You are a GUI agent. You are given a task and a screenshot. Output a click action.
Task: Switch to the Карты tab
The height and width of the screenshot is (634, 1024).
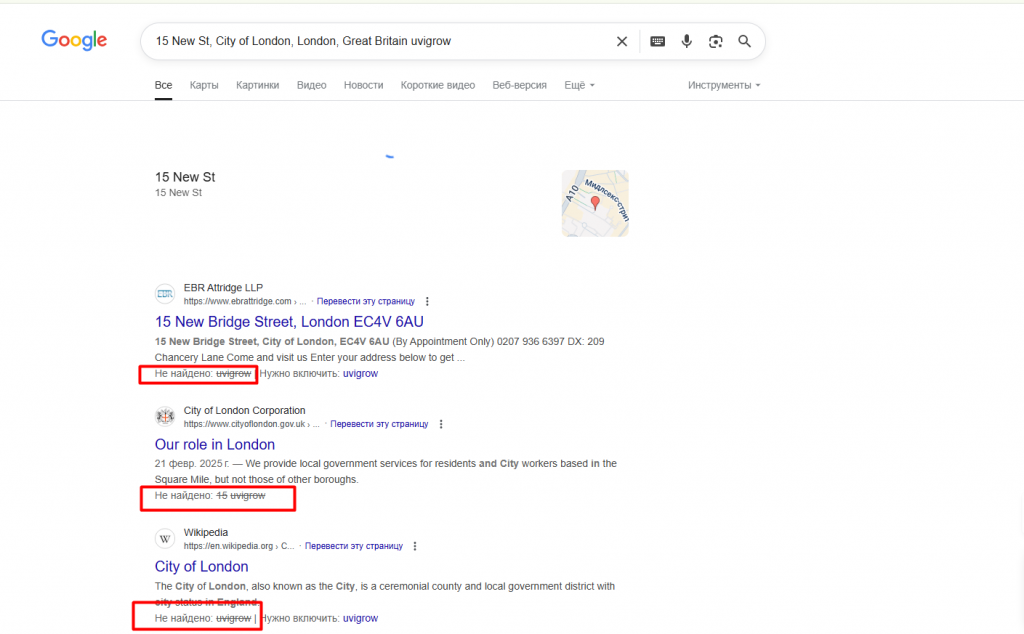[204, 86]
